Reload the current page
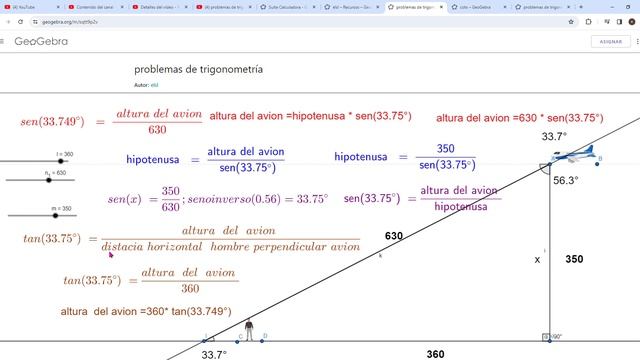Viewport: 640px width, 360px height. 20,22
